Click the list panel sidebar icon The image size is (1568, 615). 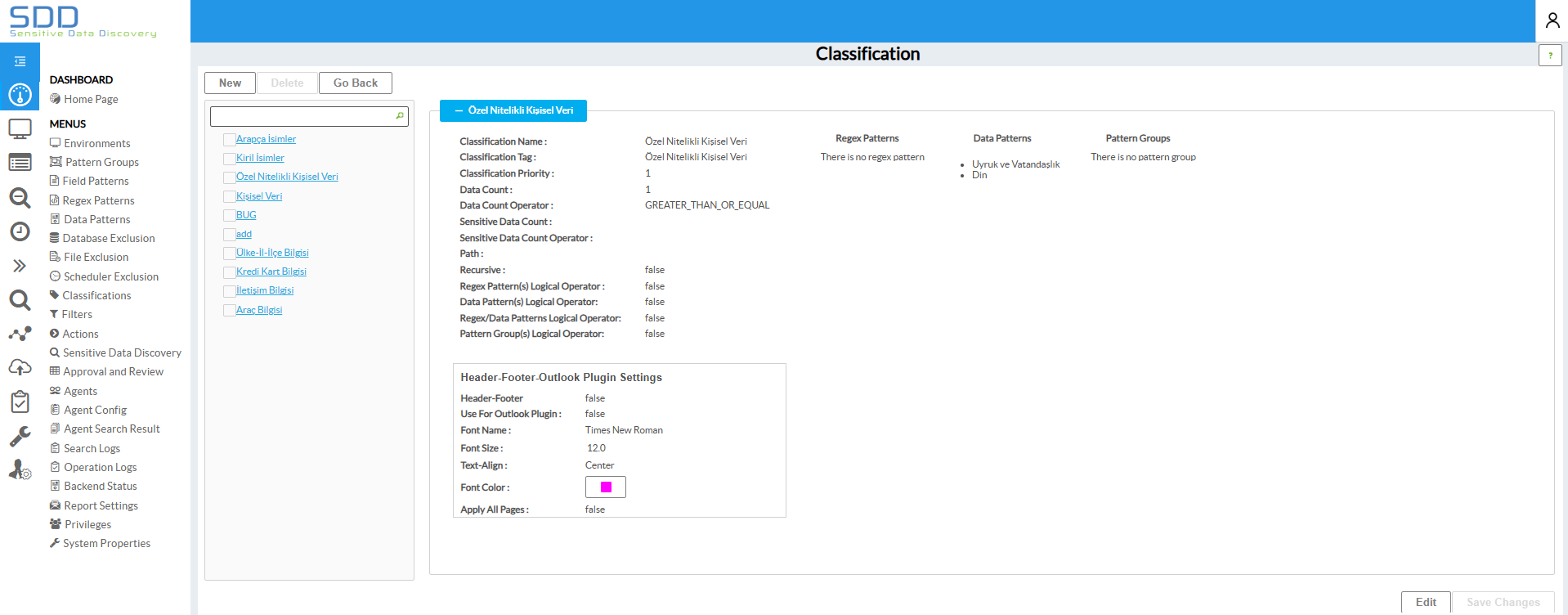click(x=20, y=163)
